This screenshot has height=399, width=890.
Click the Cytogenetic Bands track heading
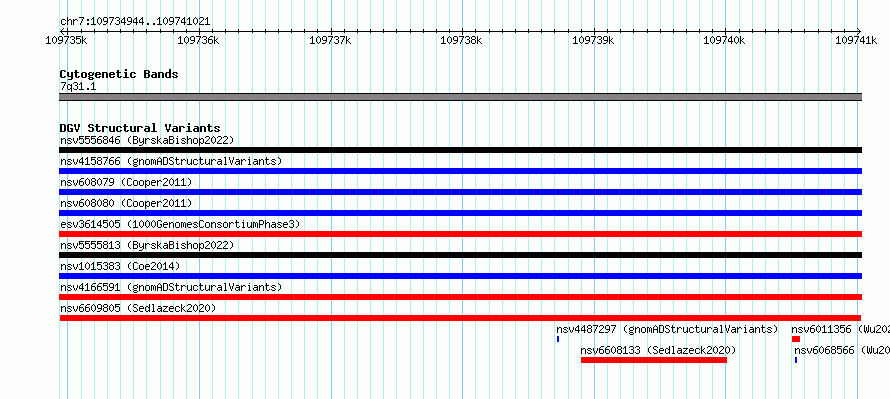coord(119,74)
